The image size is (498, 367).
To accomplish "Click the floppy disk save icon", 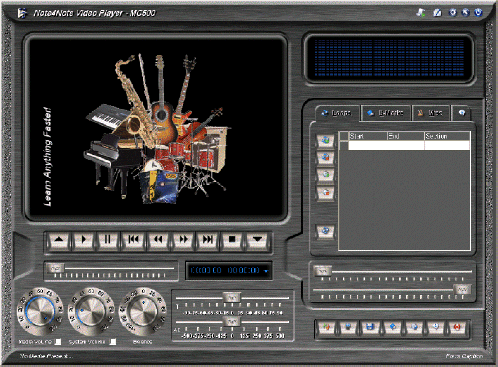I will point(369,327).
